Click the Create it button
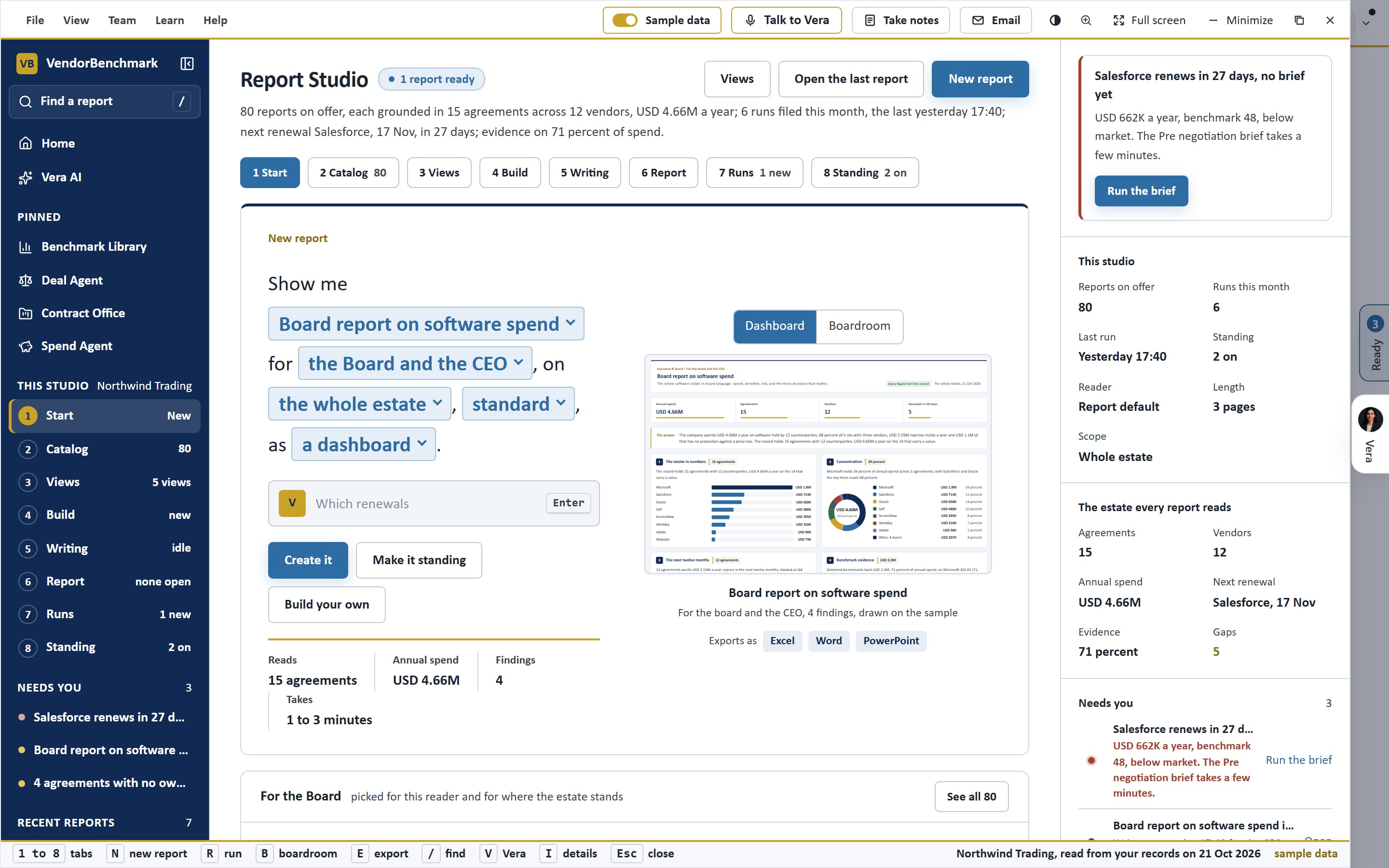This screenshot has height=868, width=1389. coord(308,560)
